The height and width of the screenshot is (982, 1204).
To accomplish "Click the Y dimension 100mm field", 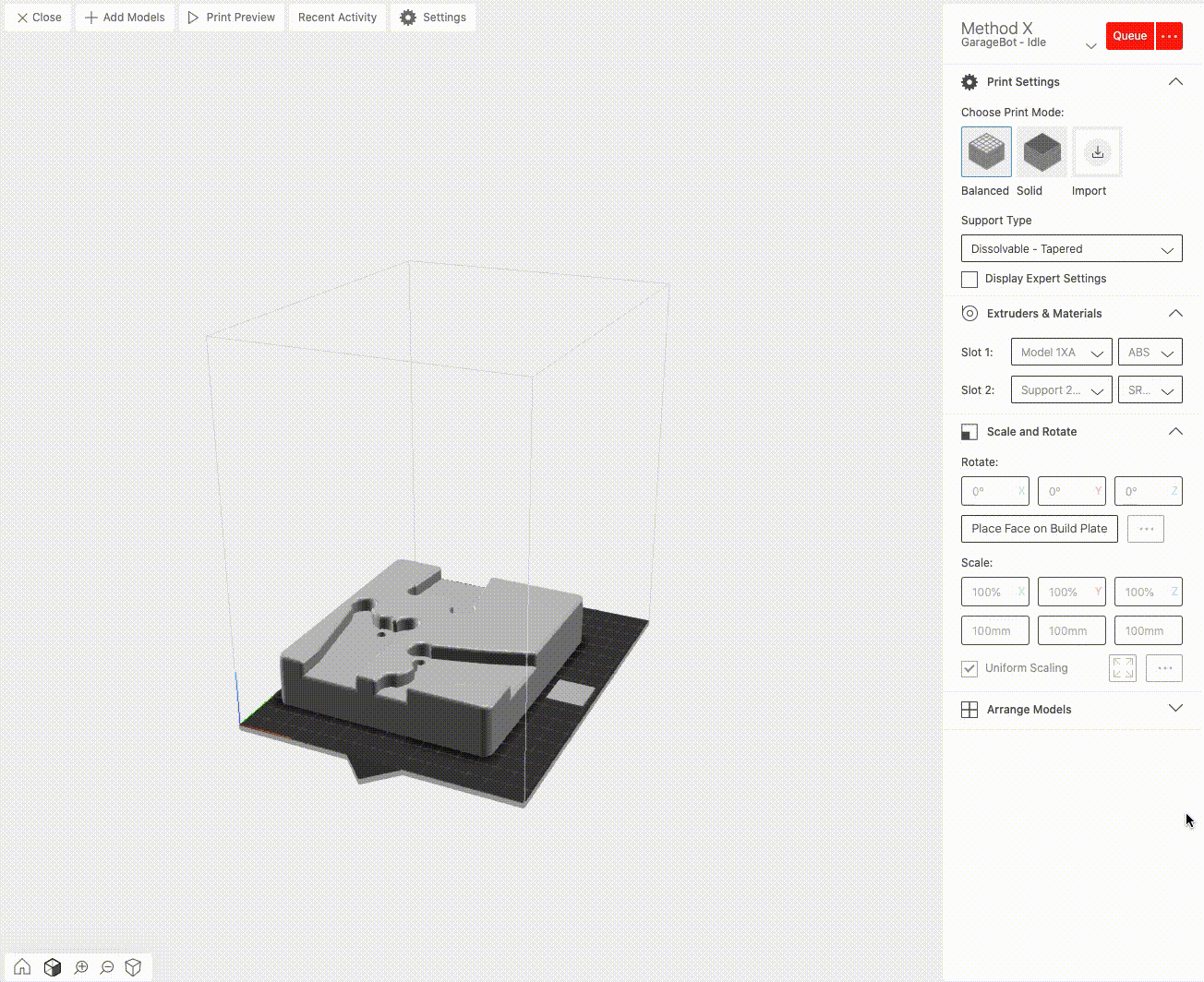I will 1072,630.
